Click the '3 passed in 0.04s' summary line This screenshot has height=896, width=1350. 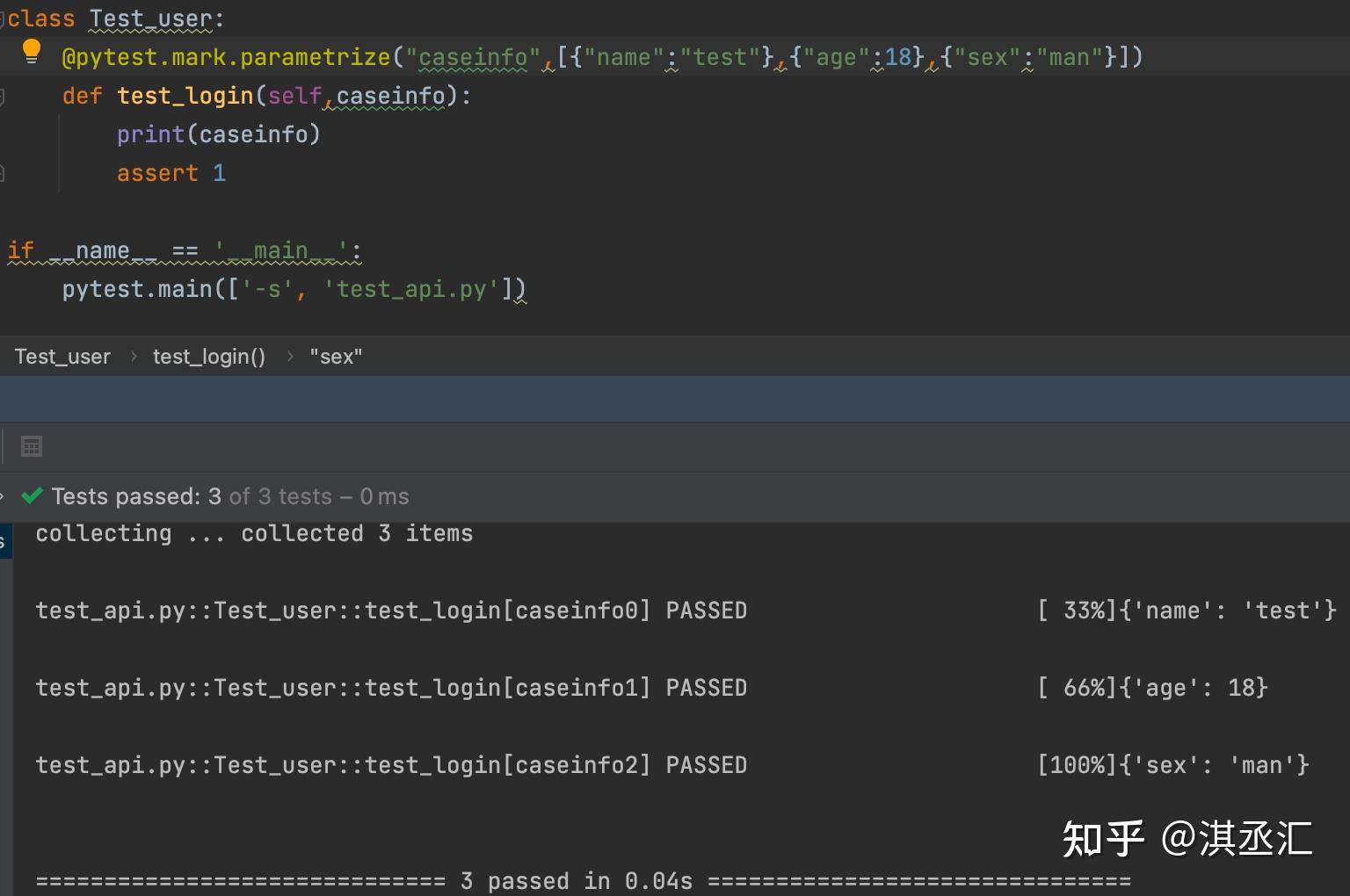[x=583, y=880]
